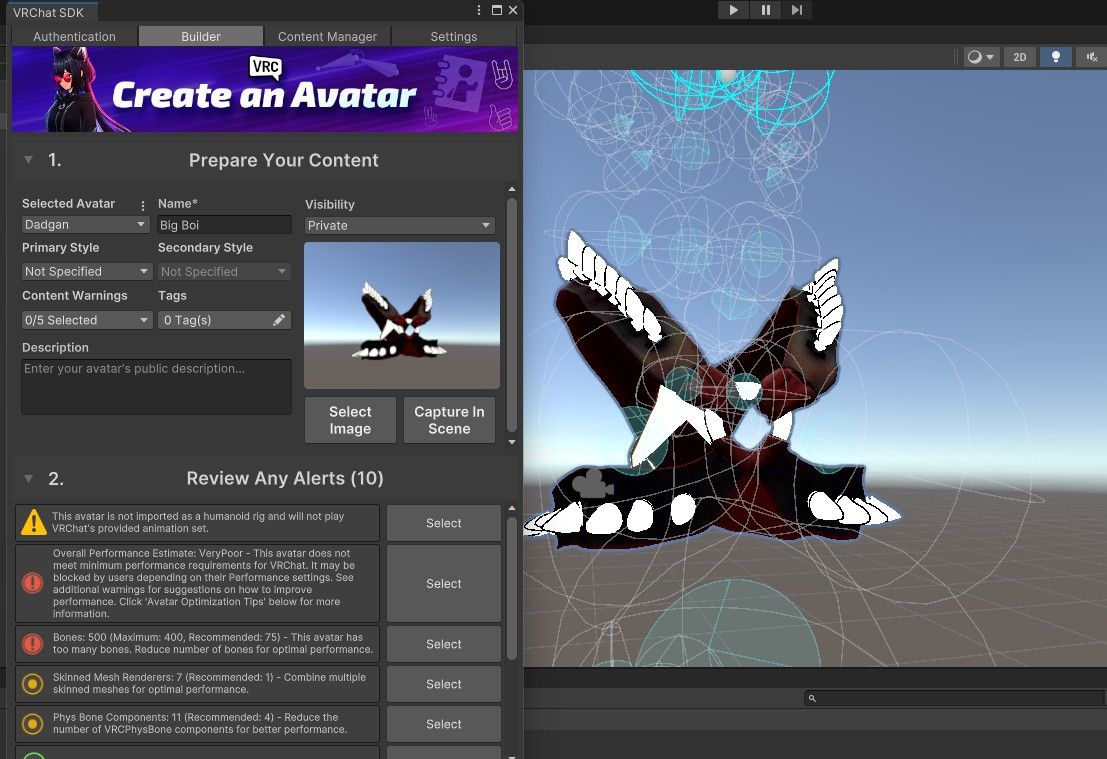1107x759 pixels.
Task: Click the Capture In Scene button
Action: coord(449,420)
